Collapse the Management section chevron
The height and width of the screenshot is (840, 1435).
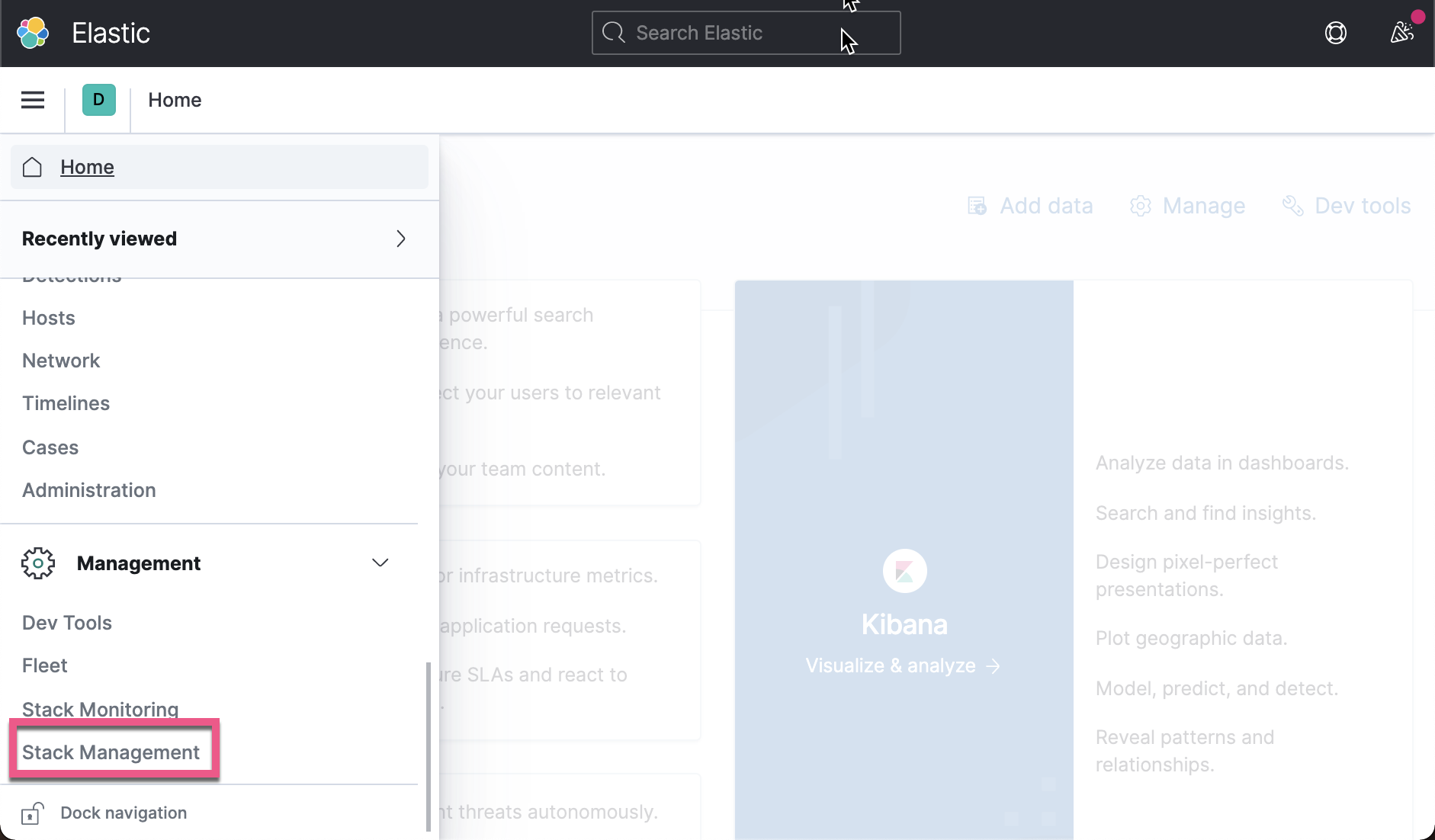(380, 563)
